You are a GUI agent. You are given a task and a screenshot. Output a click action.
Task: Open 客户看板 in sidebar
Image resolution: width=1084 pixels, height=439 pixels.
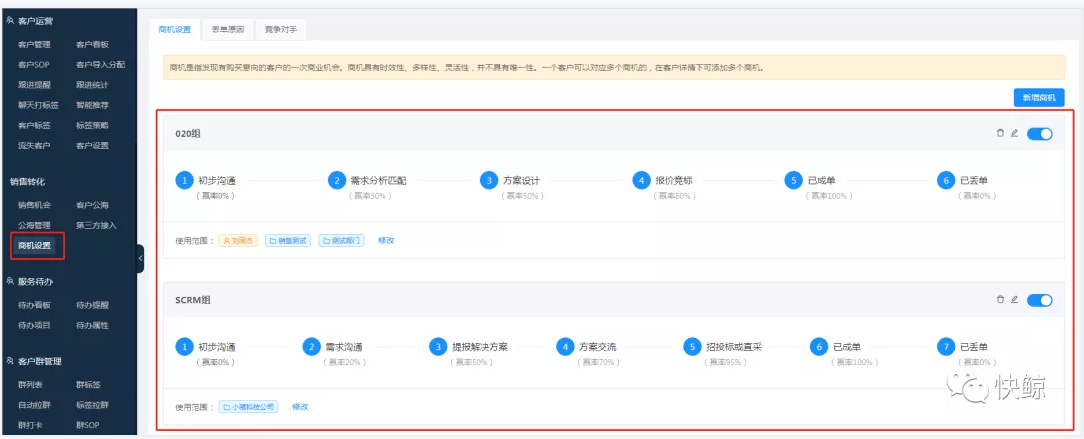[92, 44]
